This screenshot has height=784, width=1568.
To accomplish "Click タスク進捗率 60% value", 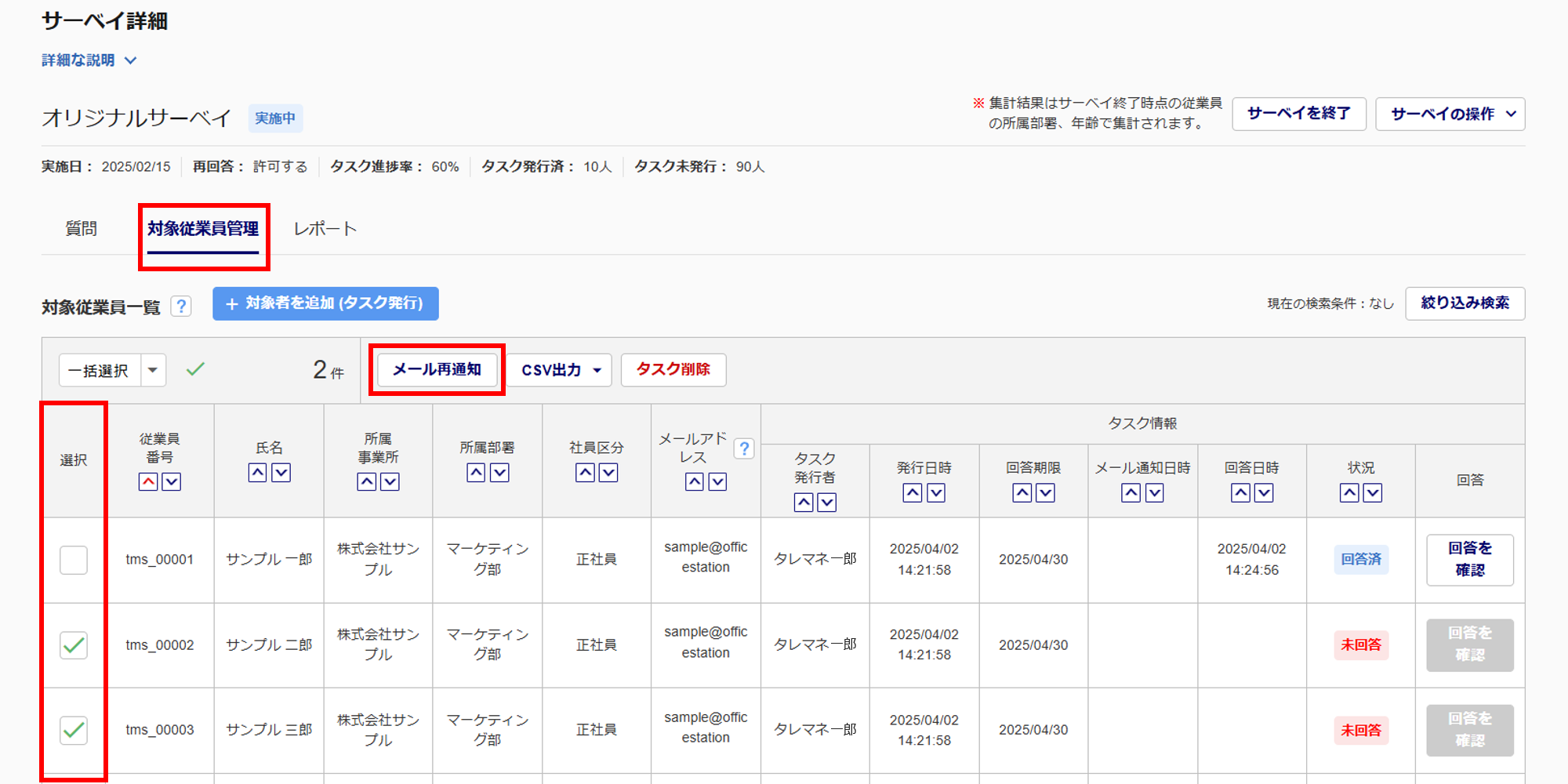I will [x=445, y=167].
